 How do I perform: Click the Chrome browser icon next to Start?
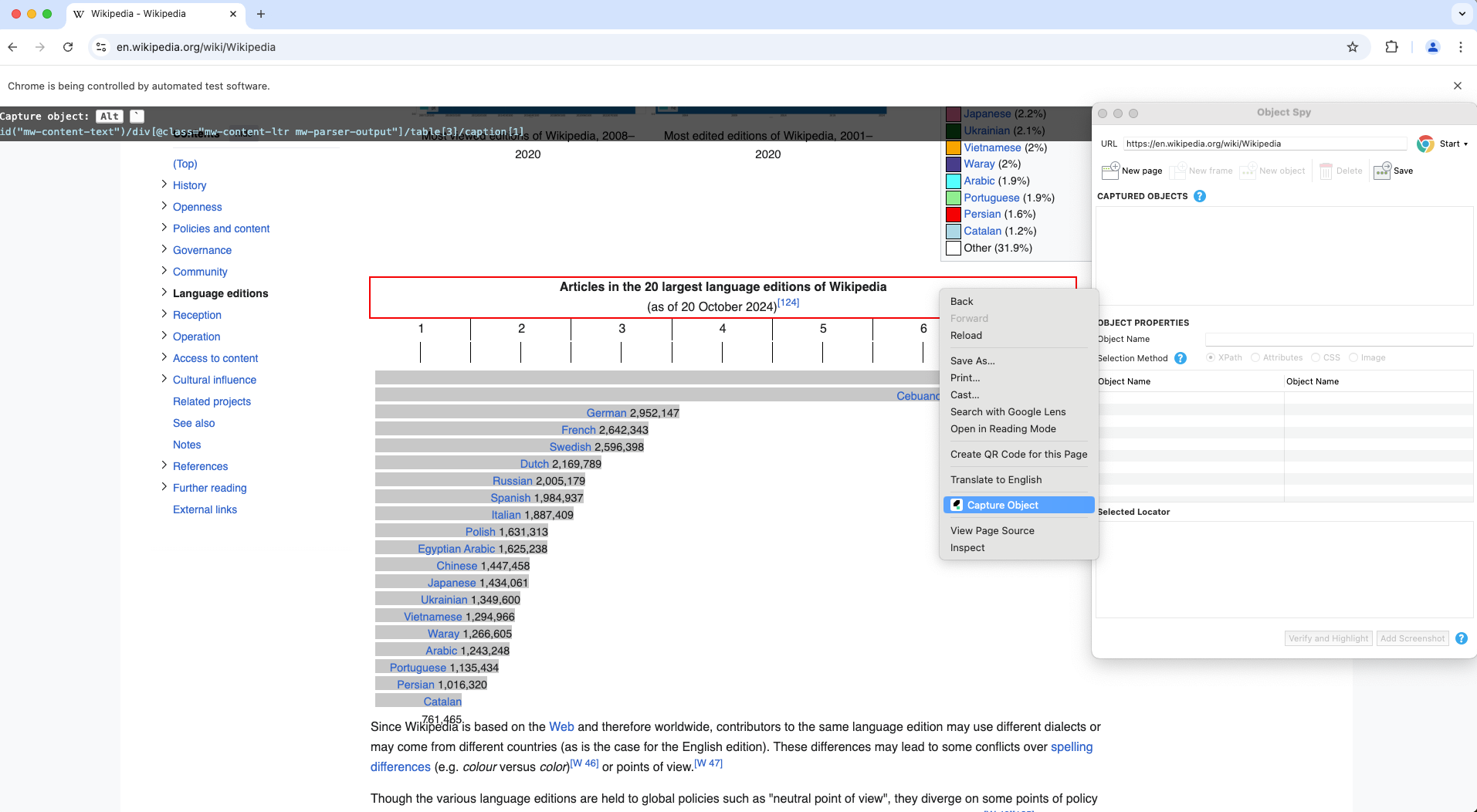pyautogui.click(x=1425, y=144)
